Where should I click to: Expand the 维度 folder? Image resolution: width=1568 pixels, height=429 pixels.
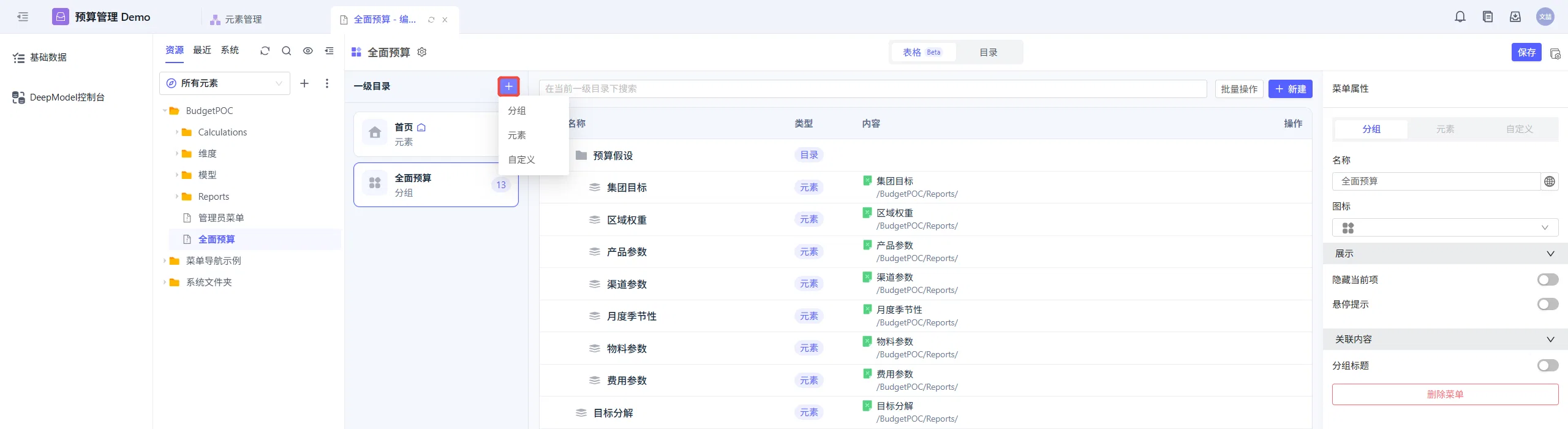177,154
